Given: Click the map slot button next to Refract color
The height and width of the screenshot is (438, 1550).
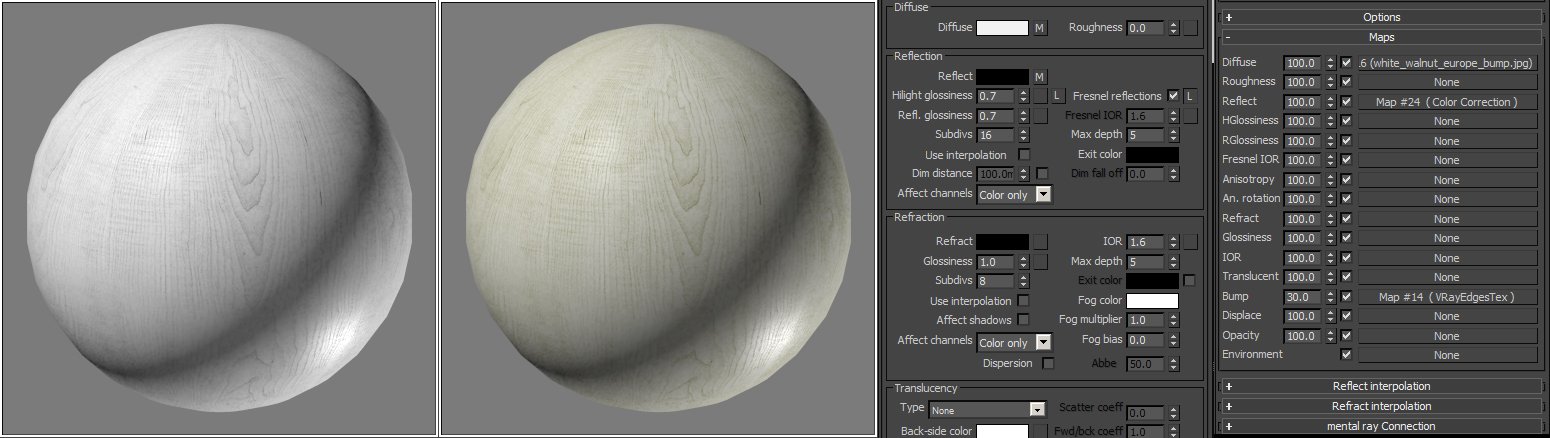Looking at the screenshot, I should pos(1040,241).
